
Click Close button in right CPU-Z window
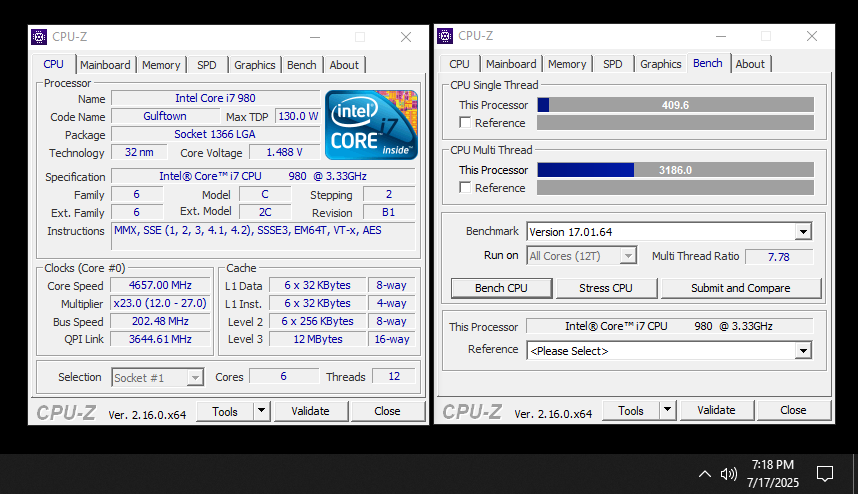click(793, 410)
